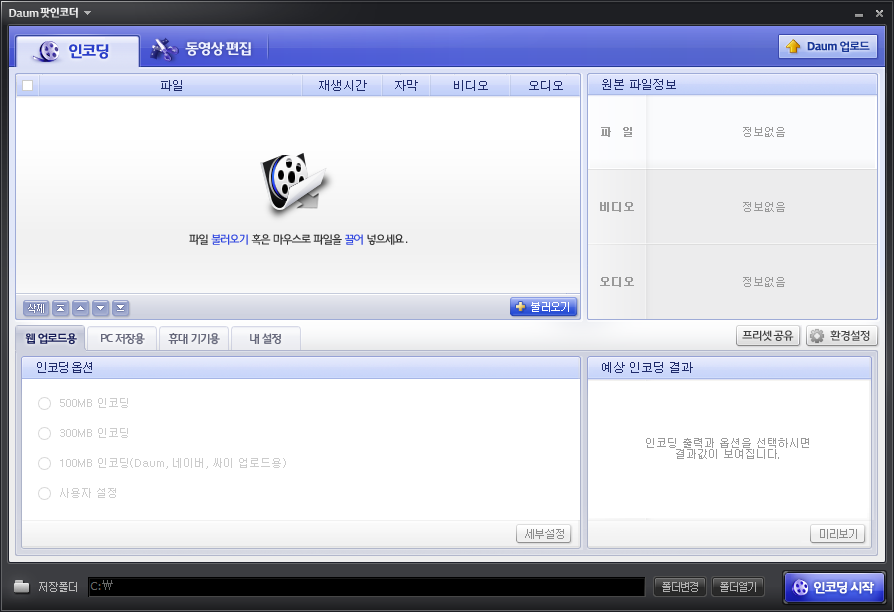Click the film reel drop icon
894x612 pixels.
click(x=294, y=184)
